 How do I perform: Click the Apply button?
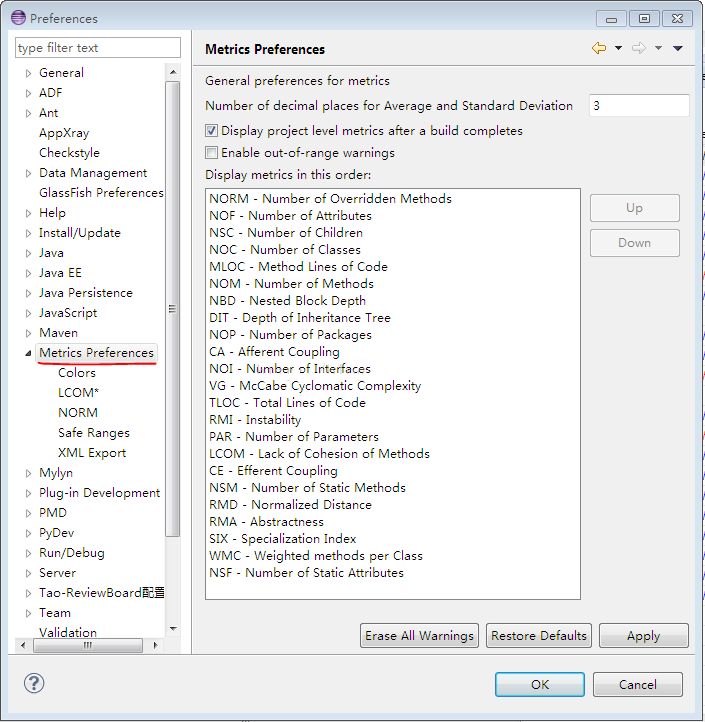644,635
